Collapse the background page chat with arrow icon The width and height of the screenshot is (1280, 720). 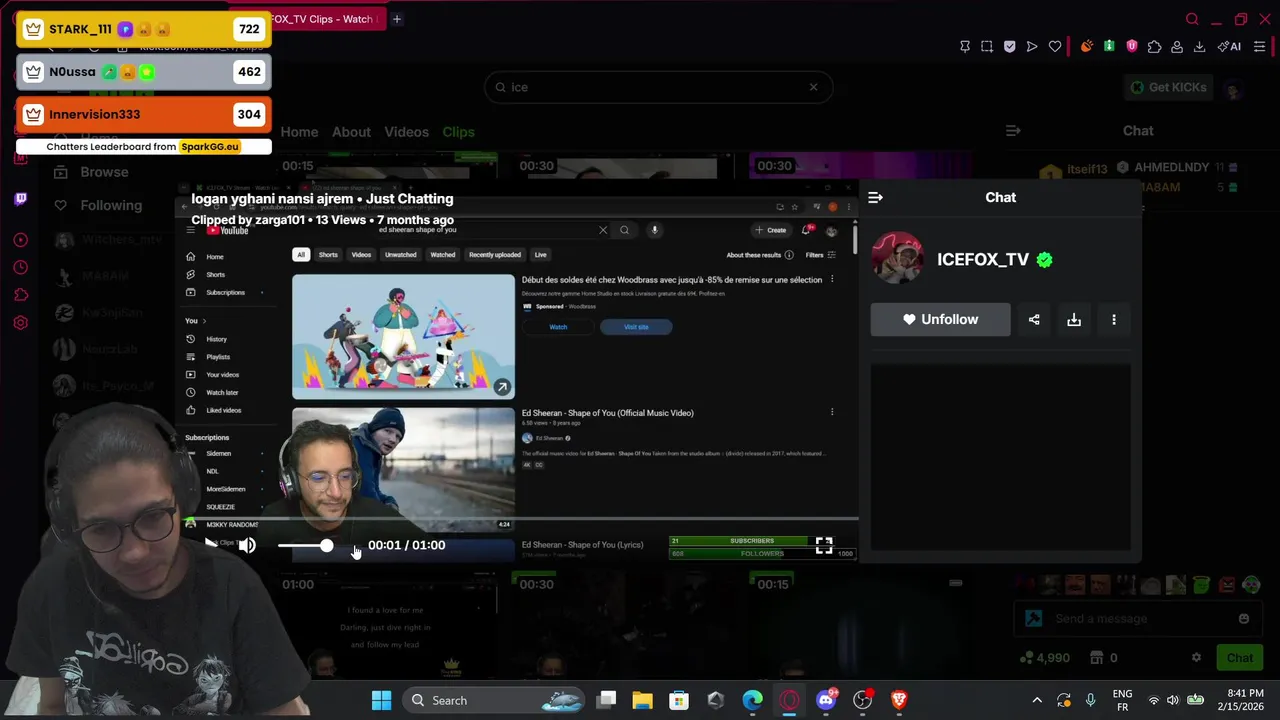(1013, 131)
